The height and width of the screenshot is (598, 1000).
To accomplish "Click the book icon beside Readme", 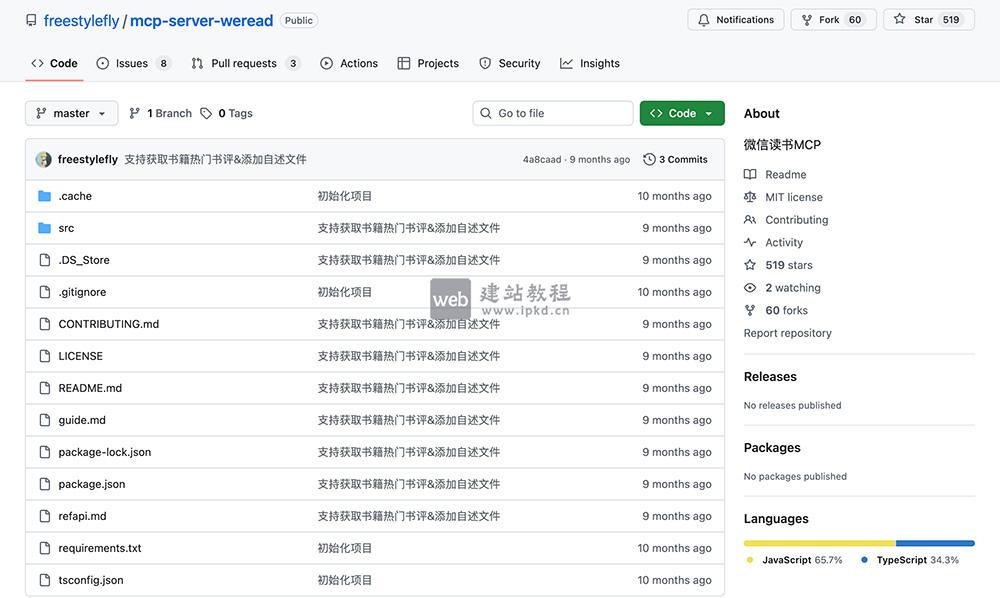I will coord(750,174).
